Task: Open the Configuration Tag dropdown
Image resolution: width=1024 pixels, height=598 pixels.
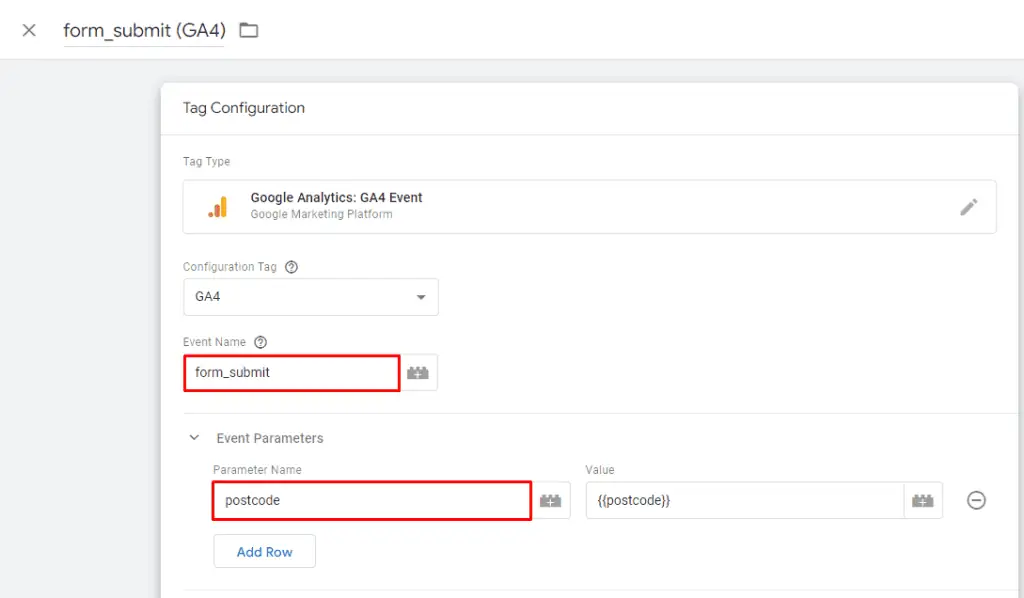Action: click(310, 297)
